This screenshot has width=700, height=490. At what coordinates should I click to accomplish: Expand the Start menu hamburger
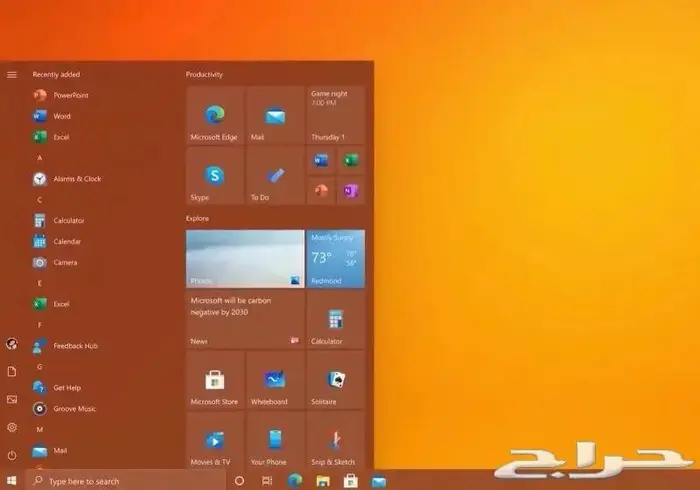(x=12, y=75)
